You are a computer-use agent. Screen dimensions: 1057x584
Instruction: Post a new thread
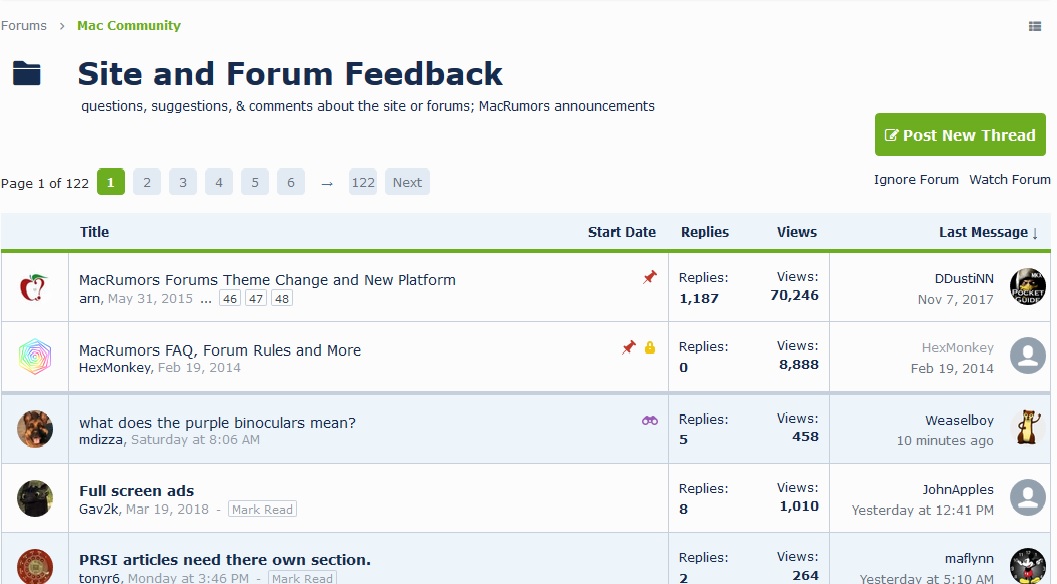click(x=960, y=135)
